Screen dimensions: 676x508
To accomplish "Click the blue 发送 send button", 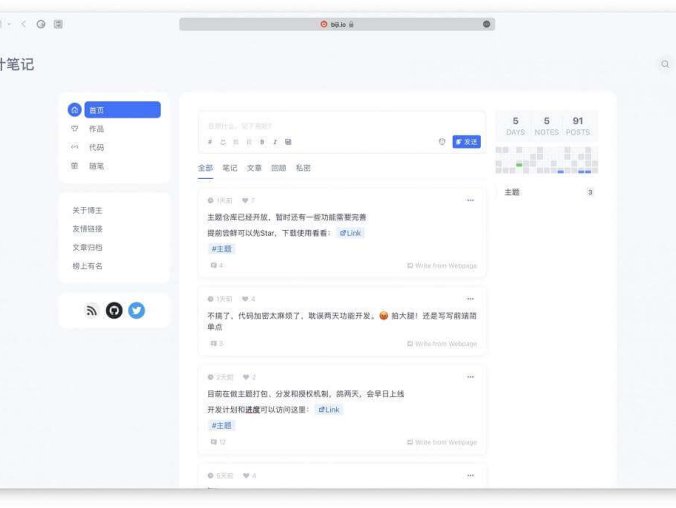I will (466, 141).
